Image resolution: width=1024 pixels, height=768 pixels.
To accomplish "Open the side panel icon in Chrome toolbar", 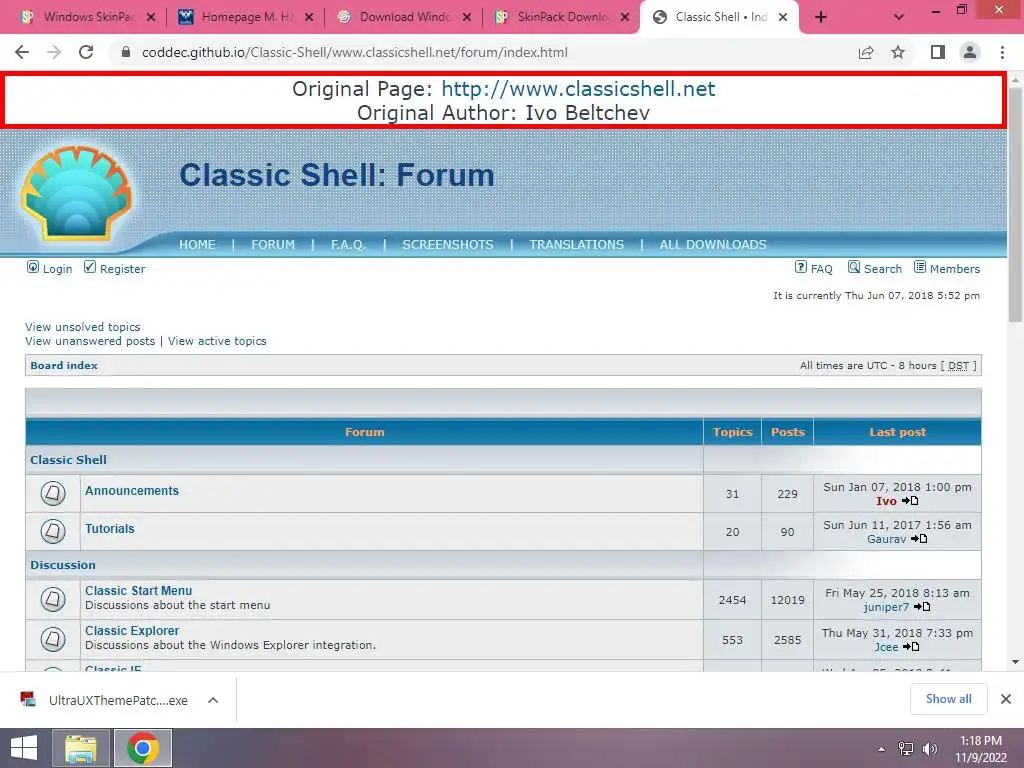I will [938, 52].
